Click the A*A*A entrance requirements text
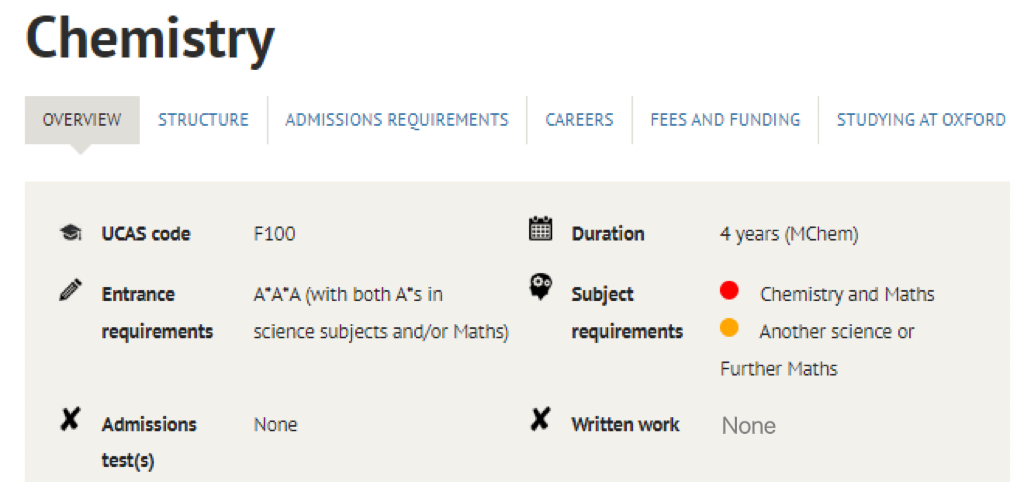This screenshot has height=482, width=1024. pos(381,313)
